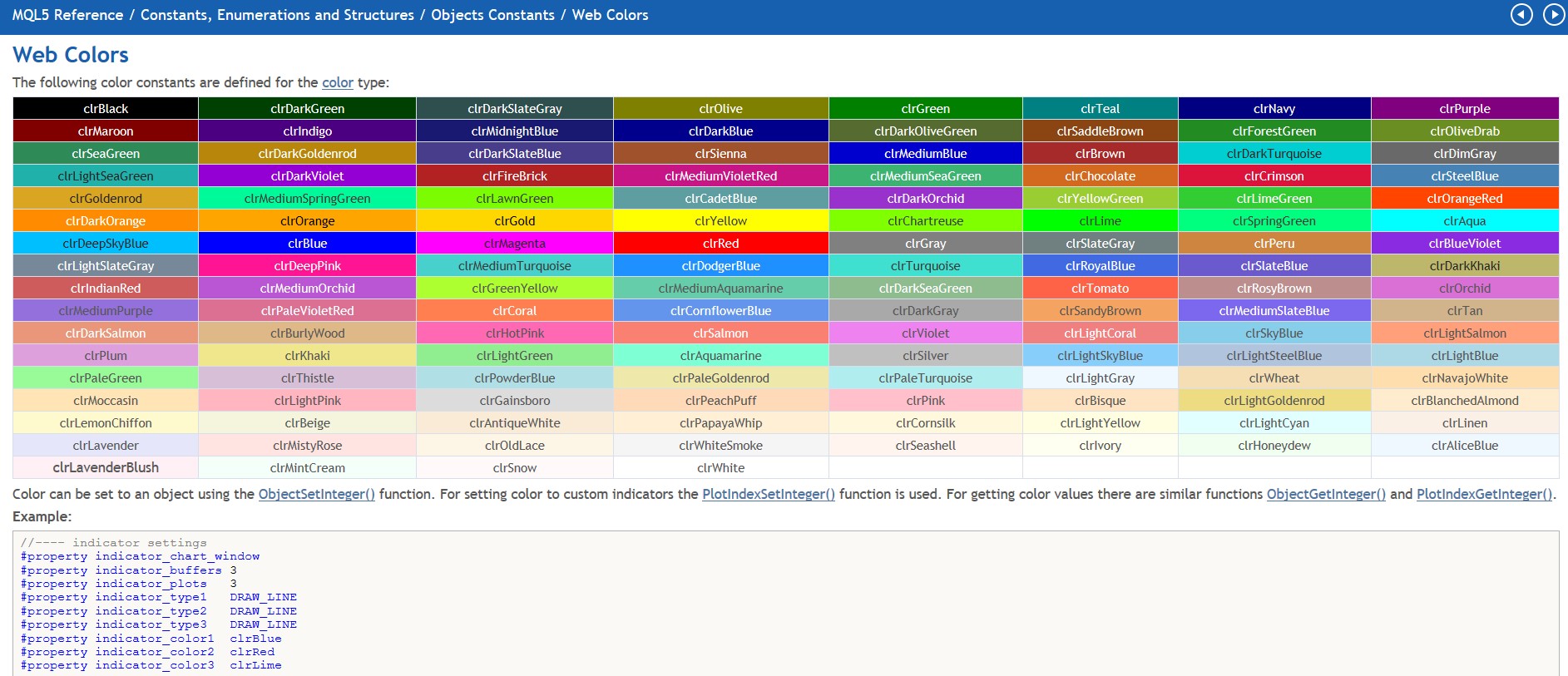This screenshot has height=676, width=1568.
Task: Open the Objects Constants breadcrumb
Action: [x=492, y=15]
